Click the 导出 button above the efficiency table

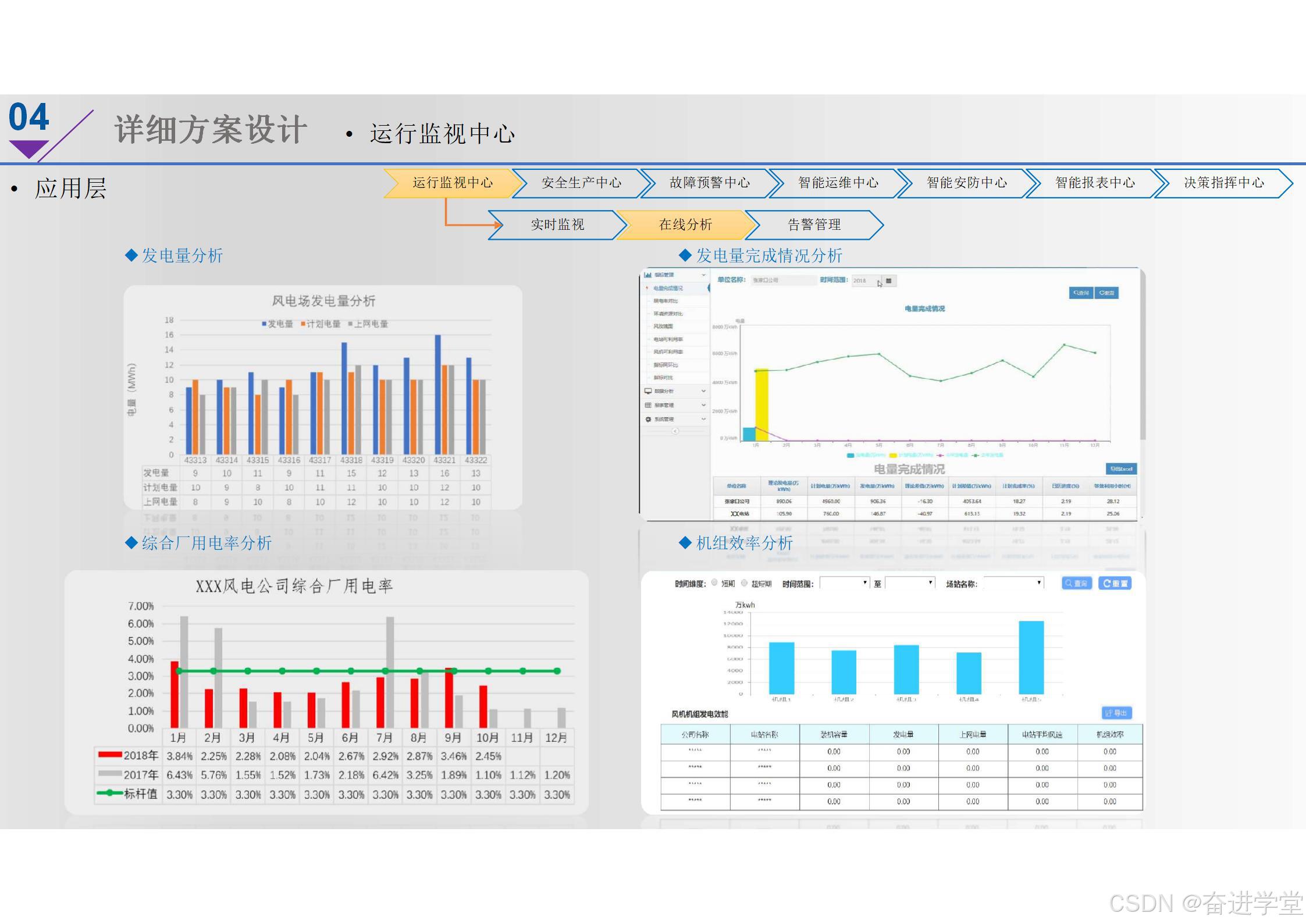pyautogui.click(x=1116, y=713)
